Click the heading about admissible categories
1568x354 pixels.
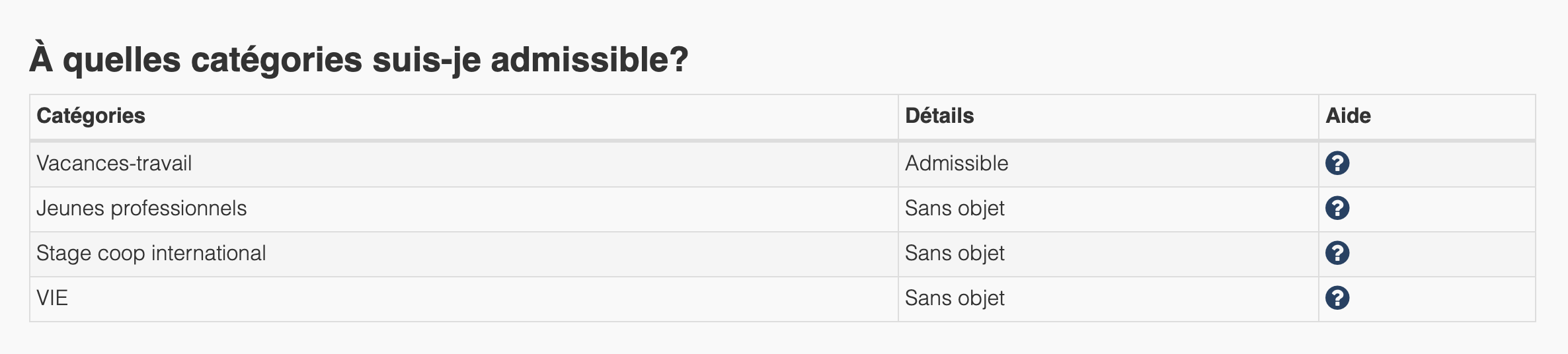(359, 59)
